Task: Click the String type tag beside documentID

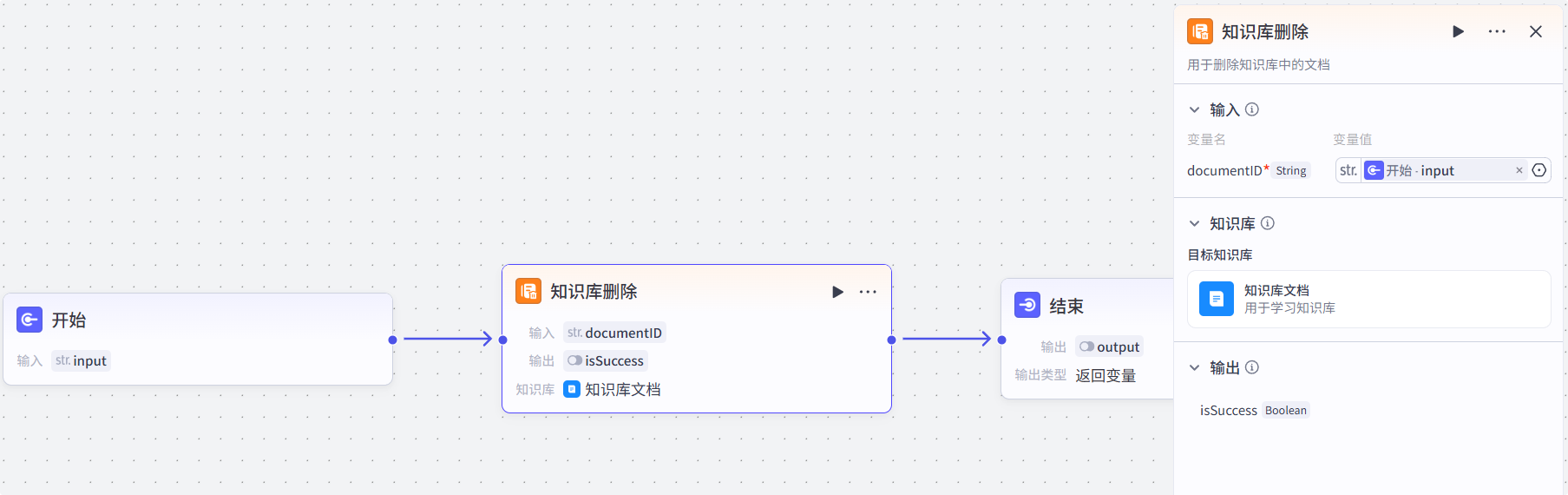Action: pos(1291,171)
